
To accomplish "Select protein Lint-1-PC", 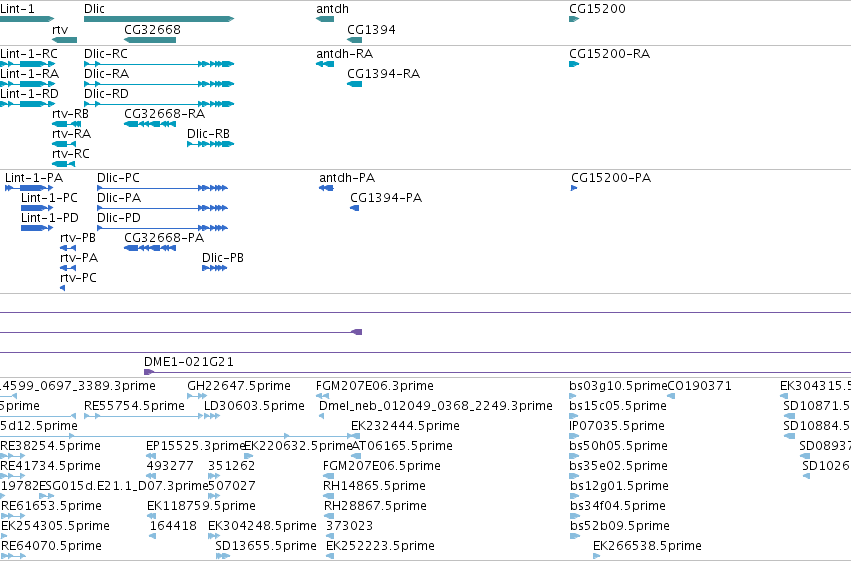I will coord(37,208).
